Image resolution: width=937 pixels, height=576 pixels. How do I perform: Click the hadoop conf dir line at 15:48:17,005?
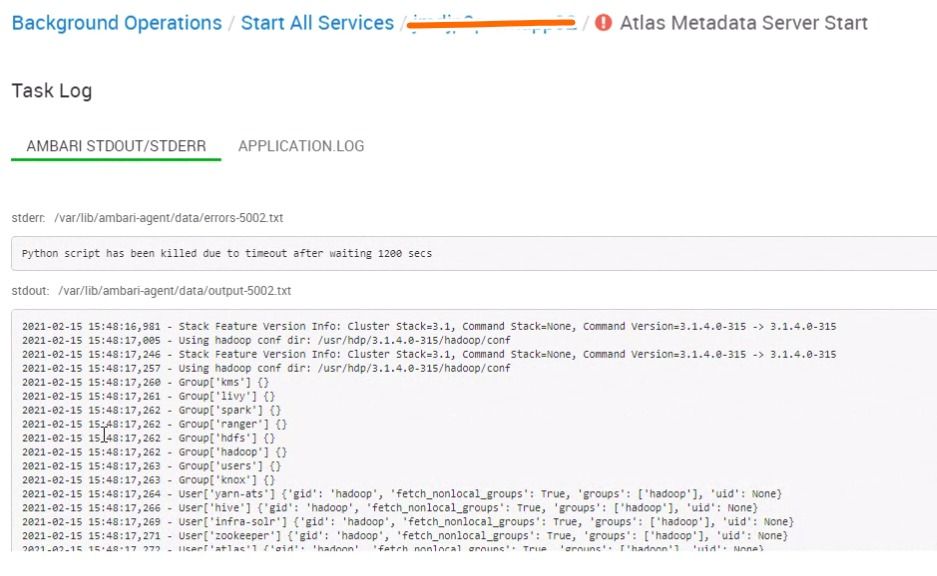point(267,340)
